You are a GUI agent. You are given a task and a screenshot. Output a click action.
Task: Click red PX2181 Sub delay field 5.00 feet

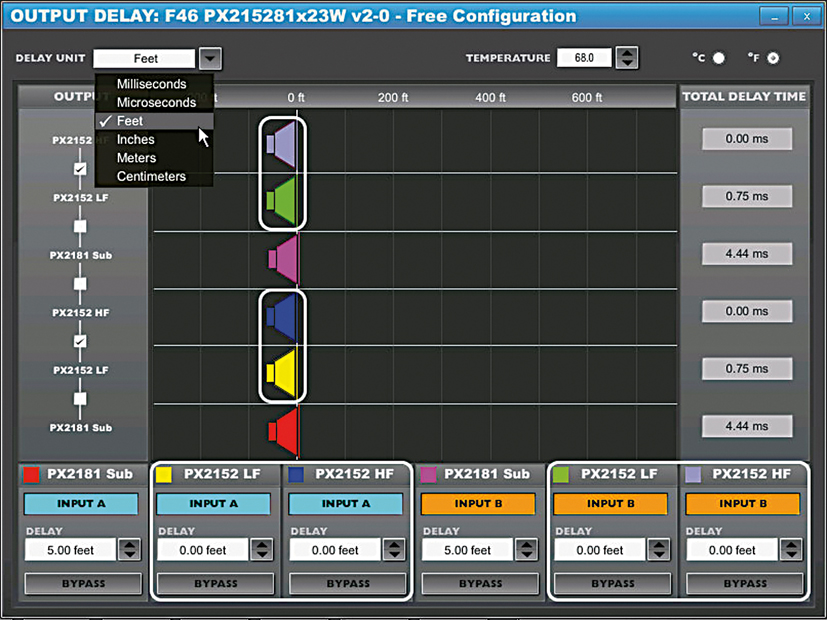70,550
